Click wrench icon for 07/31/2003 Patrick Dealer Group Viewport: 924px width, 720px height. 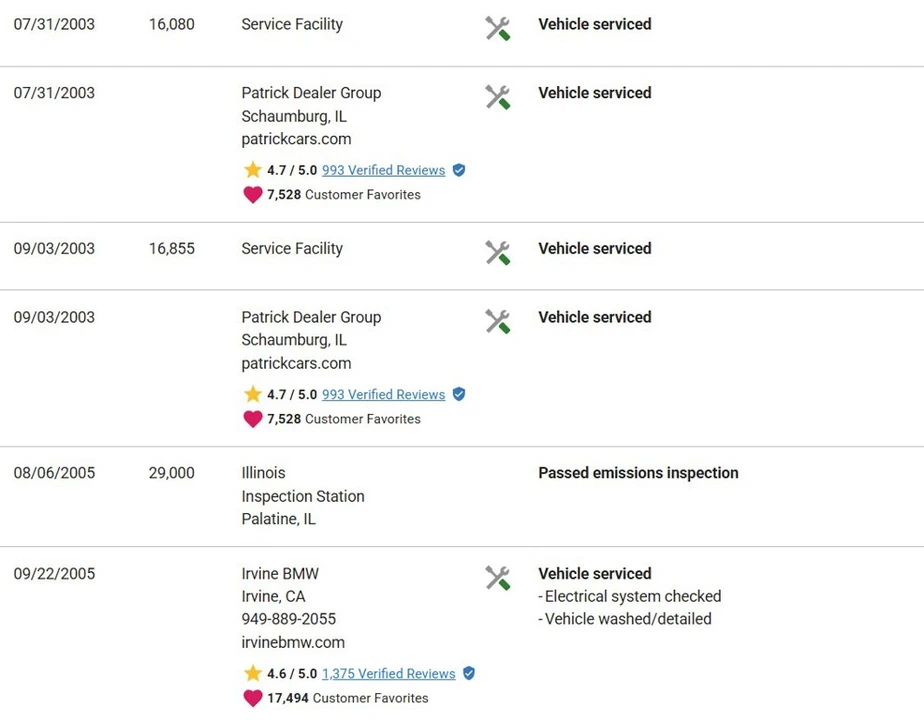tap(498, 97)
